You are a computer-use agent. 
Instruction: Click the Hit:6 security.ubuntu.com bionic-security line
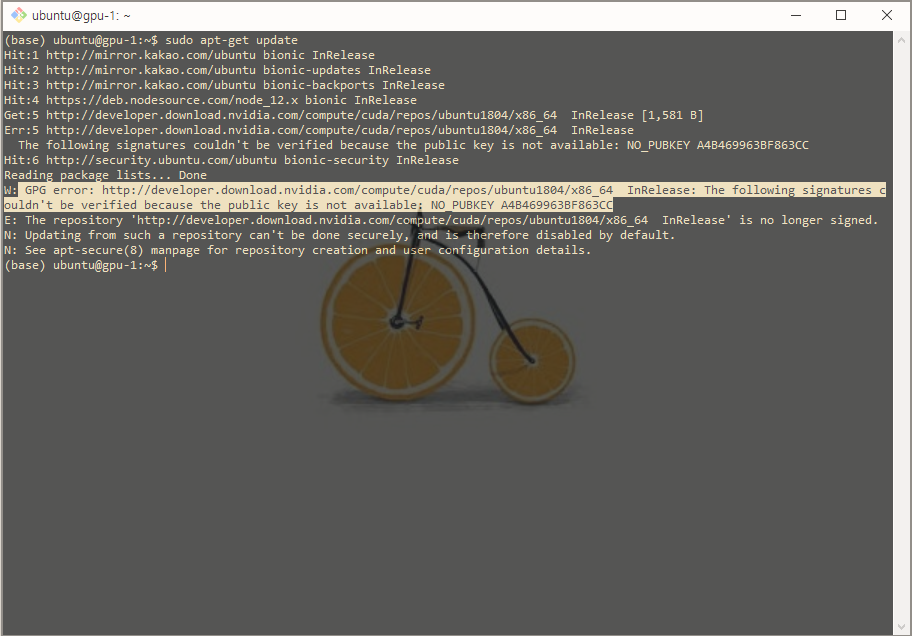(231, 160)
